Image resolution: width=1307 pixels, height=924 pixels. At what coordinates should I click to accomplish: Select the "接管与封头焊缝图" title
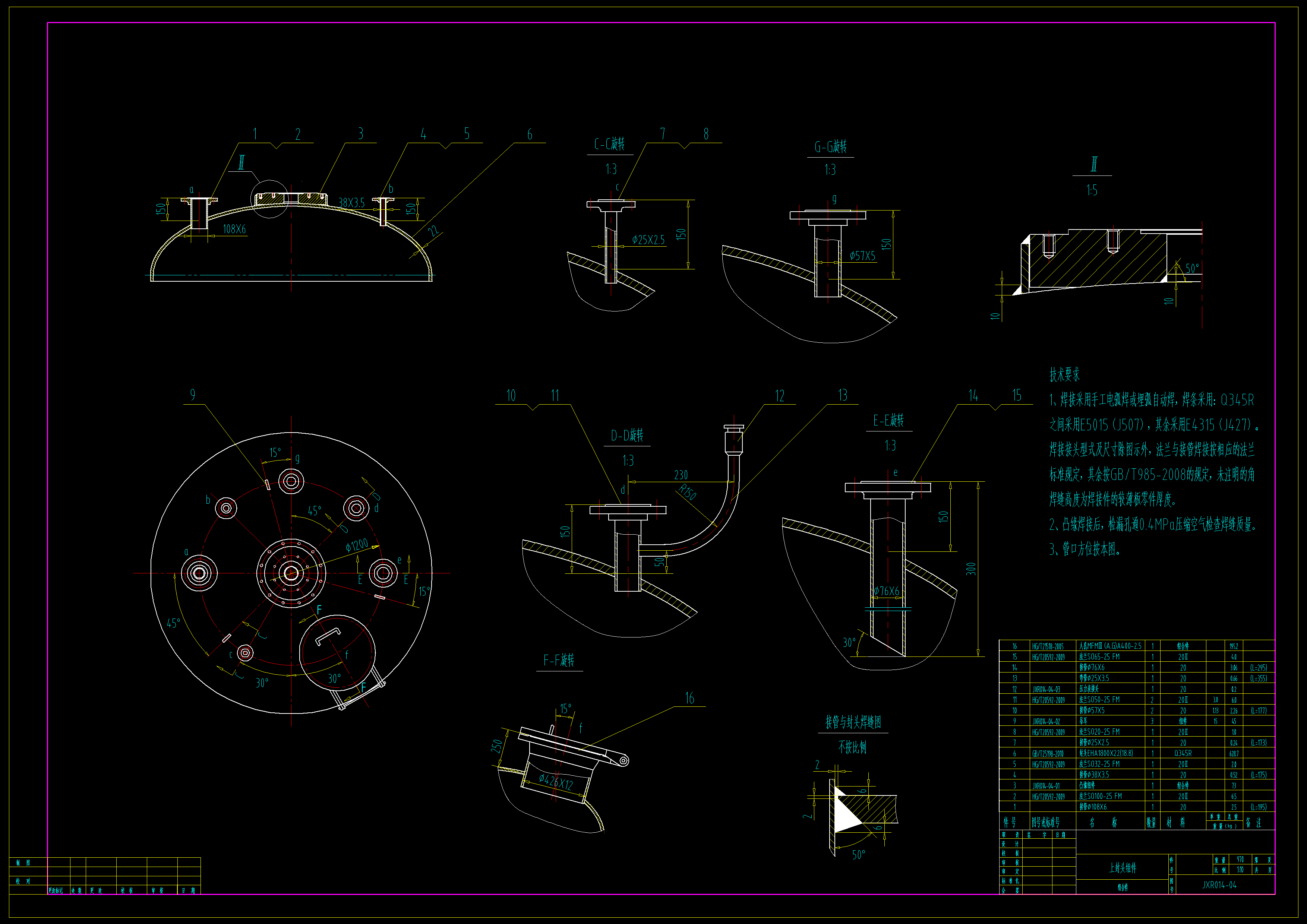(853, 722)
